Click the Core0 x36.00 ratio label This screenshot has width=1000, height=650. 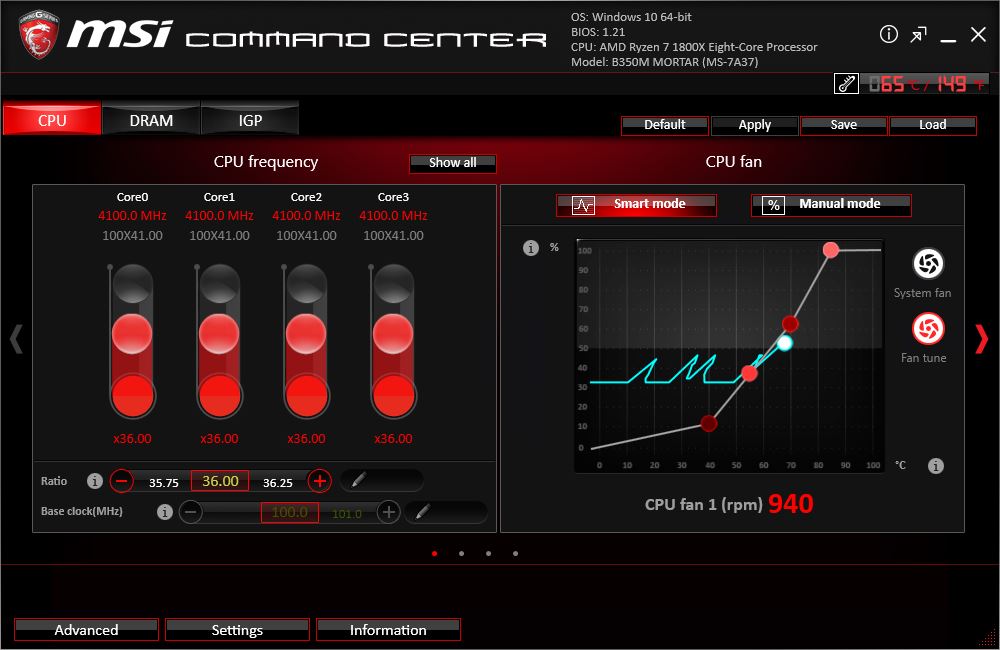(x=132, y=439)
